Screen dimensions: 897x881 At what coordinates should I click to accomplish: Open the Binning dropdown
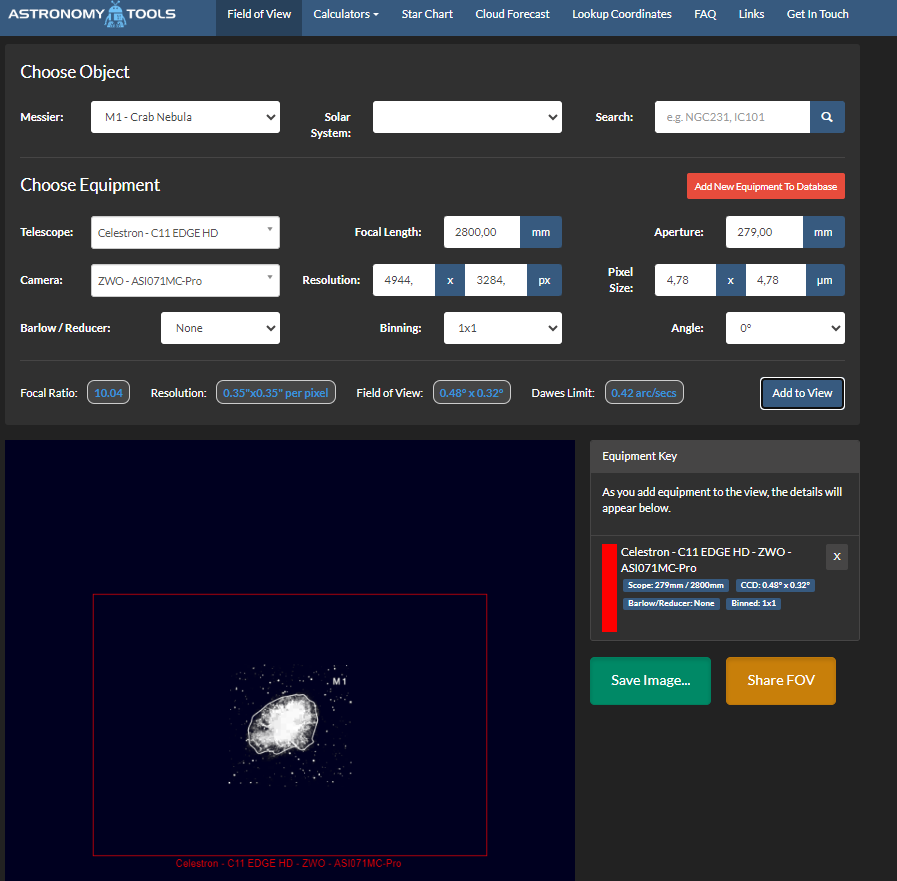coord(503,328)
